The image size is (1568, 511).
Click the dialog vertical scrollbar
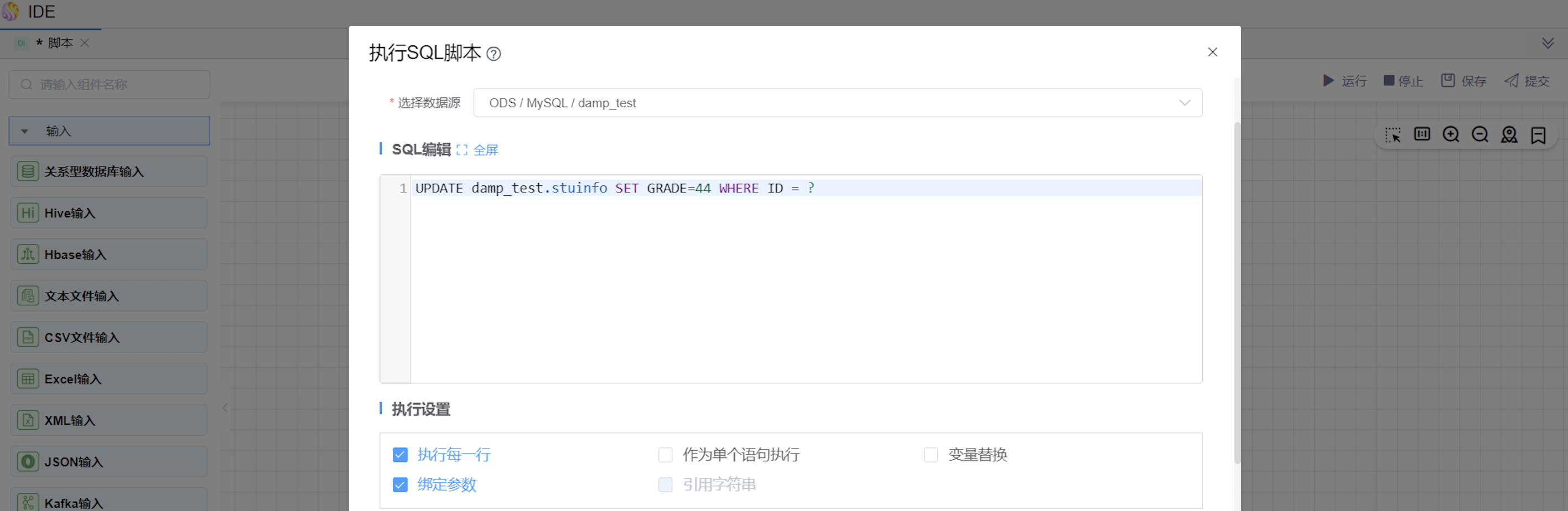pos(1237,293)
